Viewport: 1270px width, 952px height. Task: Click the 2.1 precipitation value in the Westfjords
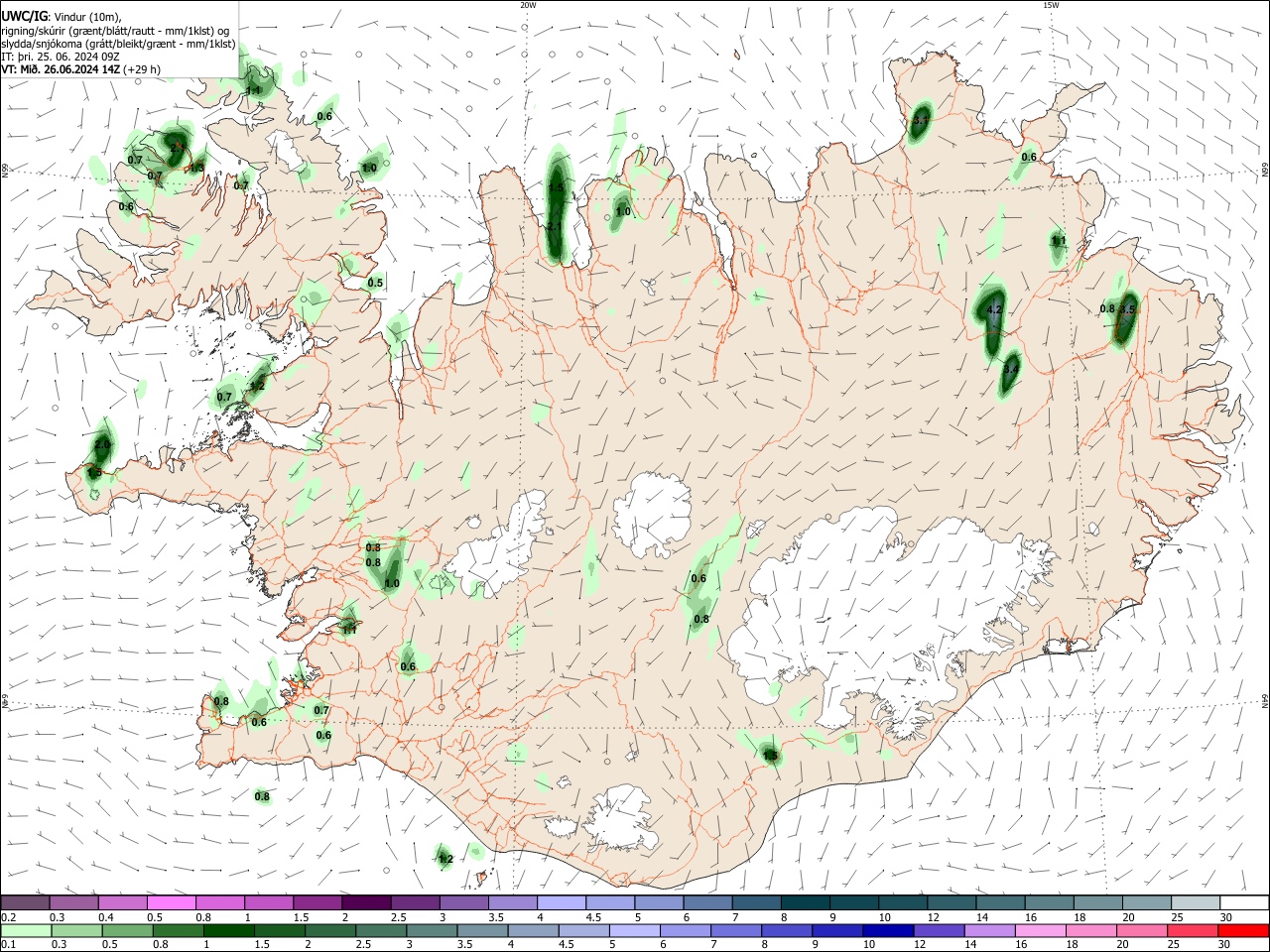tap(179, 147)
